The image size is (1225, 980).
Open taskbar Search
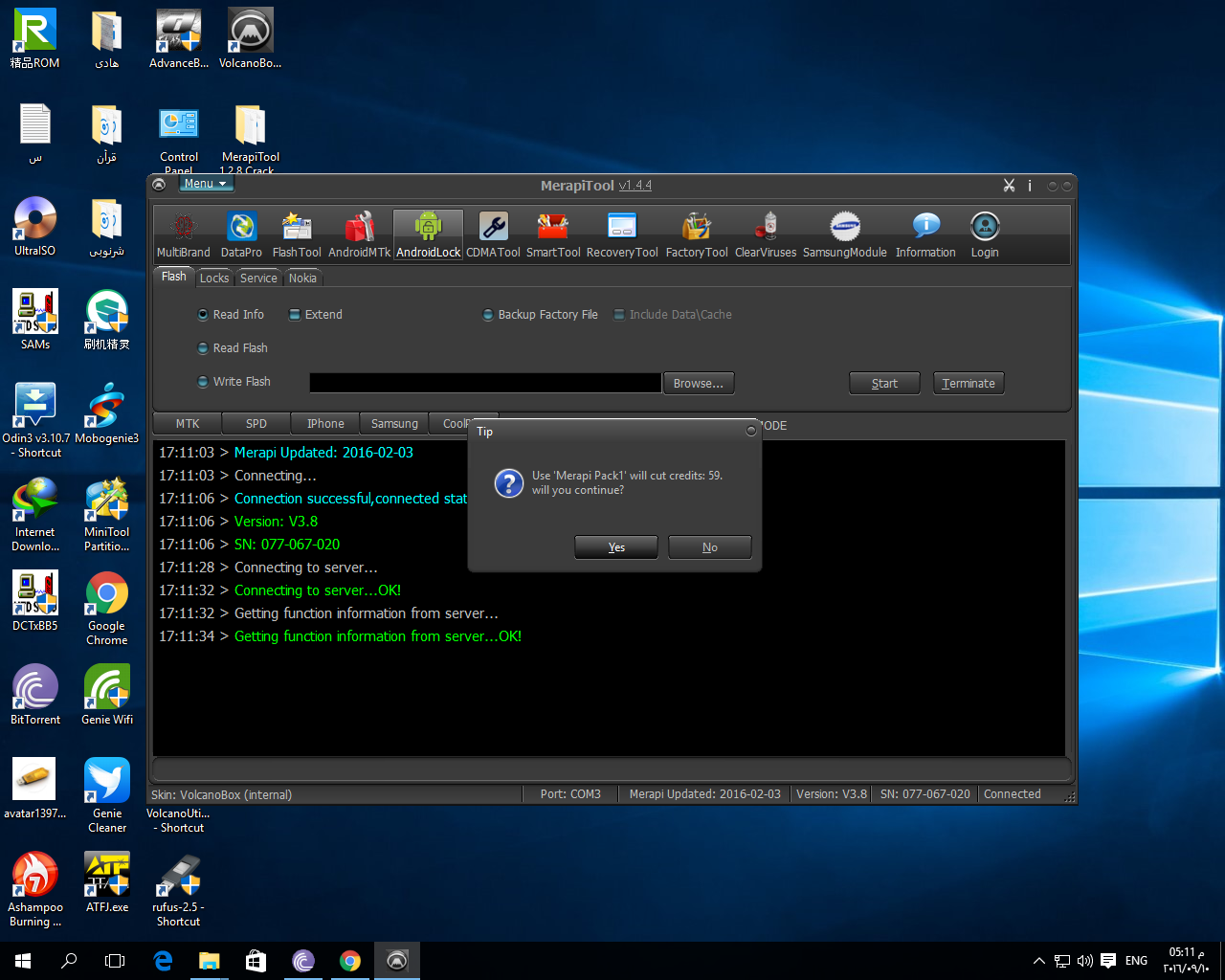coord(69,961)
